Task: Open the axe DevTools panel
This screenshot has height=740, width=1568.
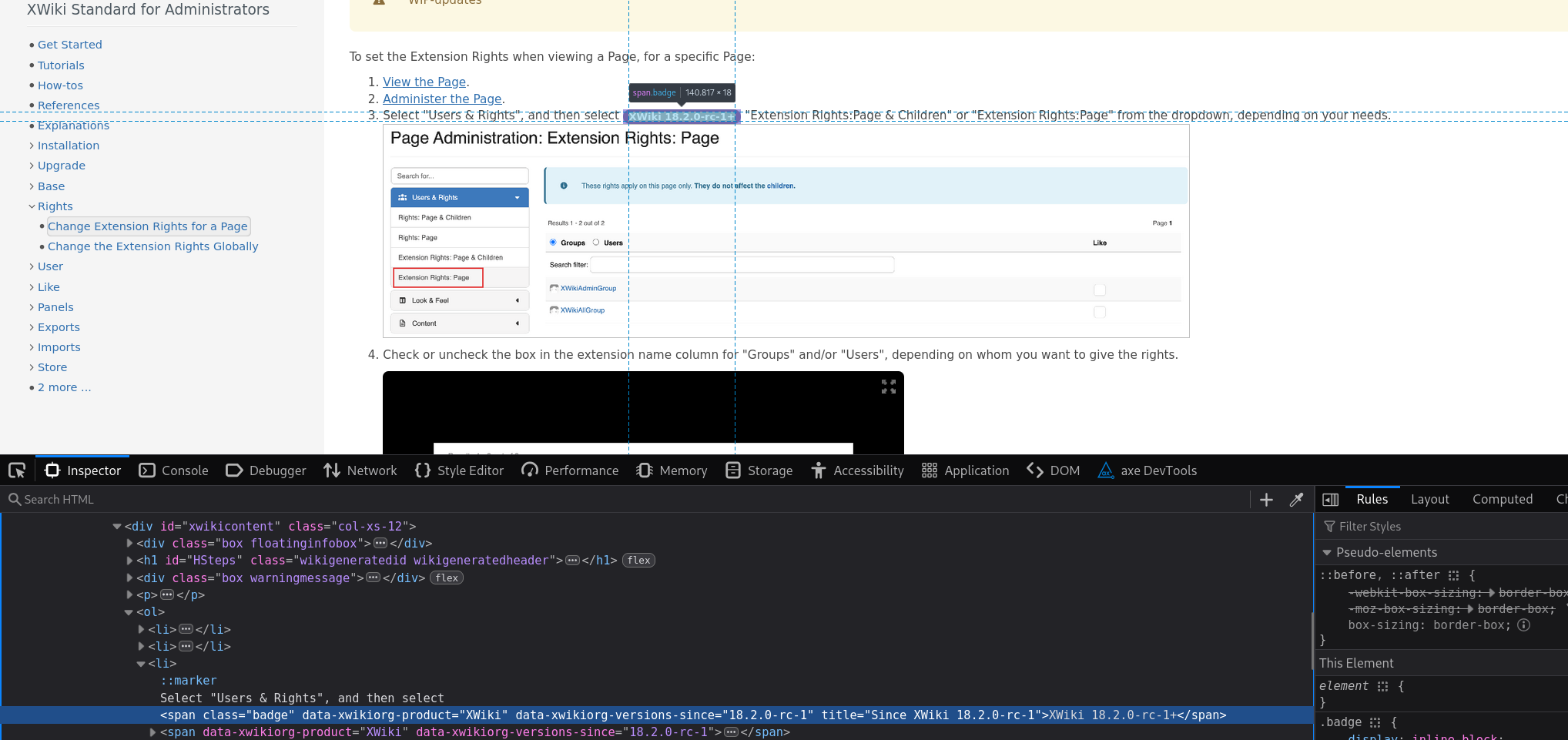Action: (1148, 470)
